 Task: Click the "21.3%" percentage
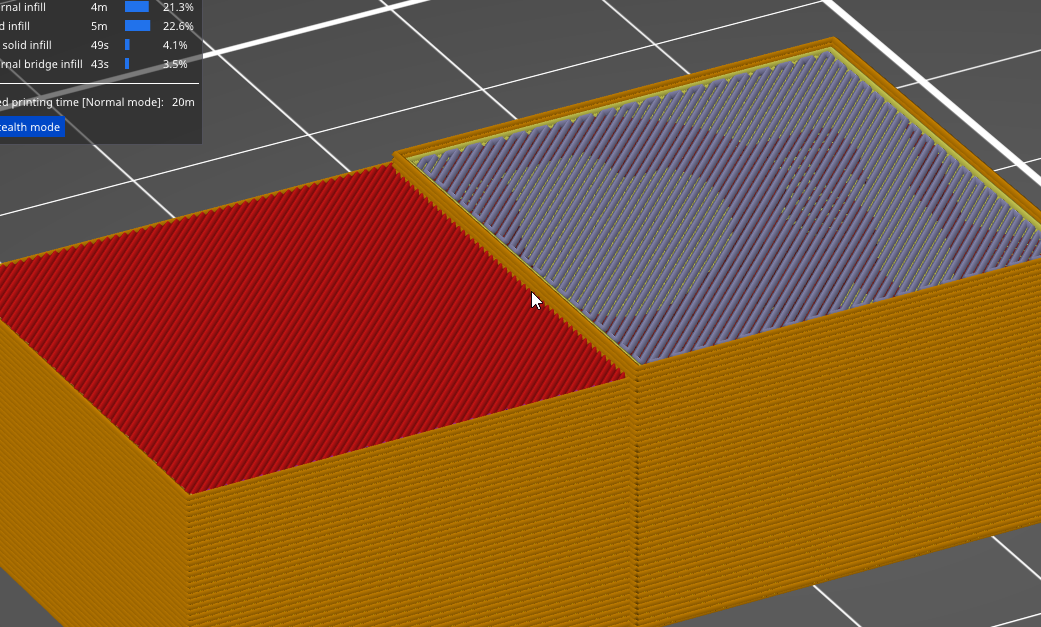click(178, 7)
